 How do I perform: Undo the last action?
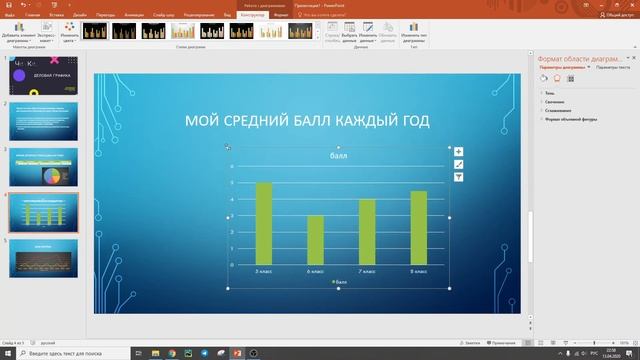23,5
